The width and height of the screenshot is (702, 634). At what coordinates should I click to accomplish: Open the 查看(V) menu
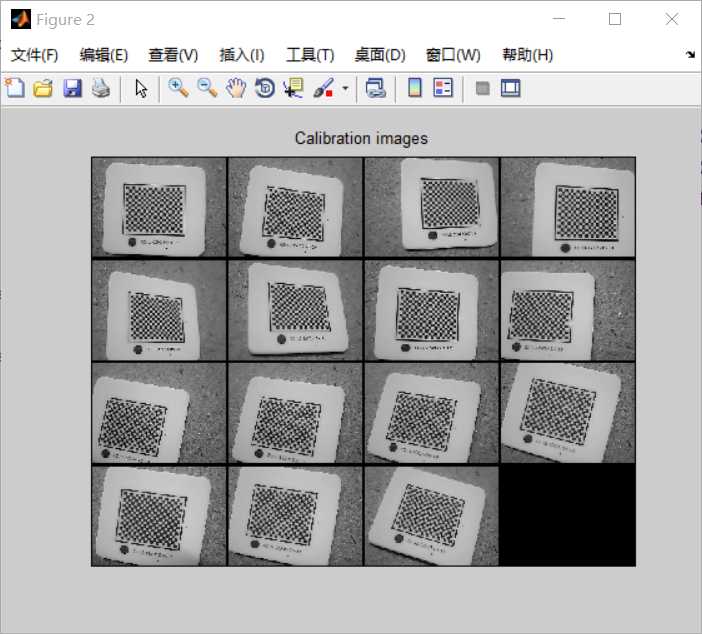pos(173,55)
